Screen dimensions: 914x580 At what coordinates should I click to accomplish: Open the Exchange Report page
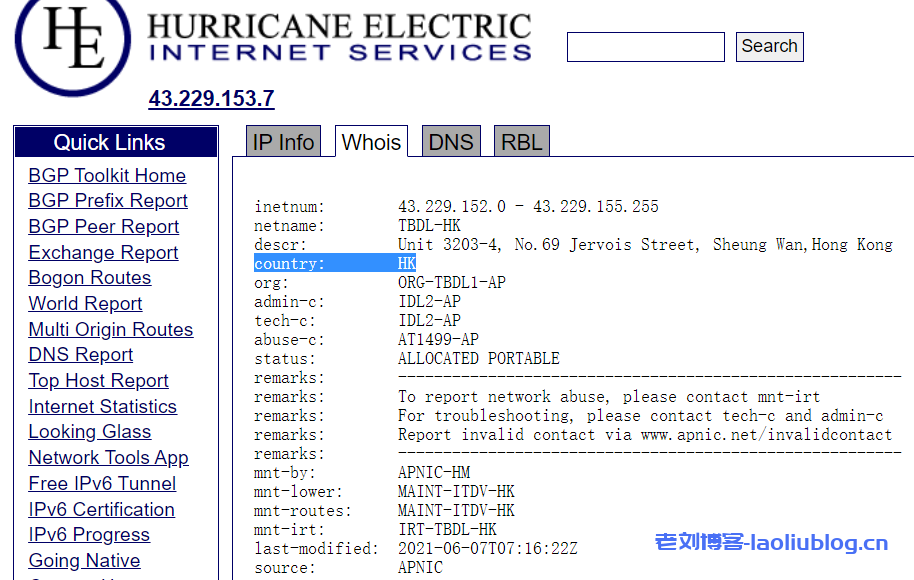[x=102, y=252]
